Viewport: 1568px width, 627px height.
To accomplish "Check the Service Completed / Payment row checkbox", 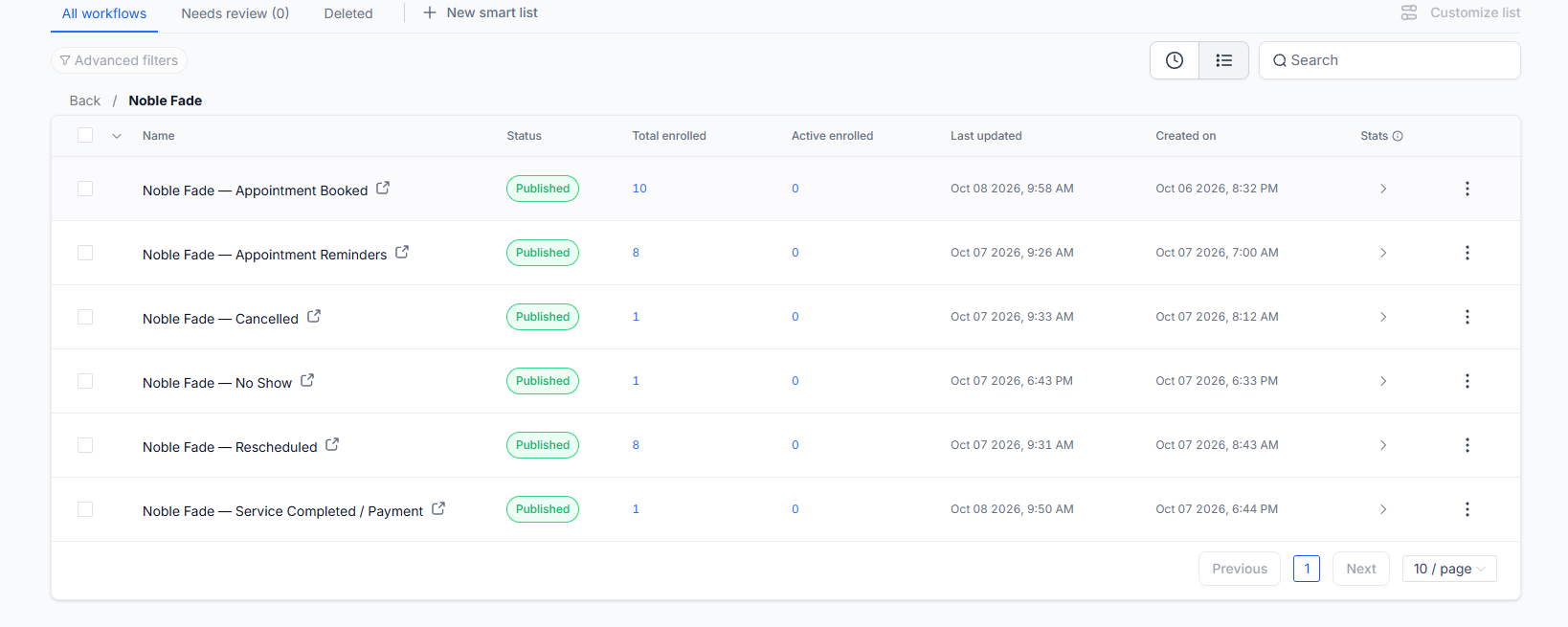I will (x=85, y=509).
